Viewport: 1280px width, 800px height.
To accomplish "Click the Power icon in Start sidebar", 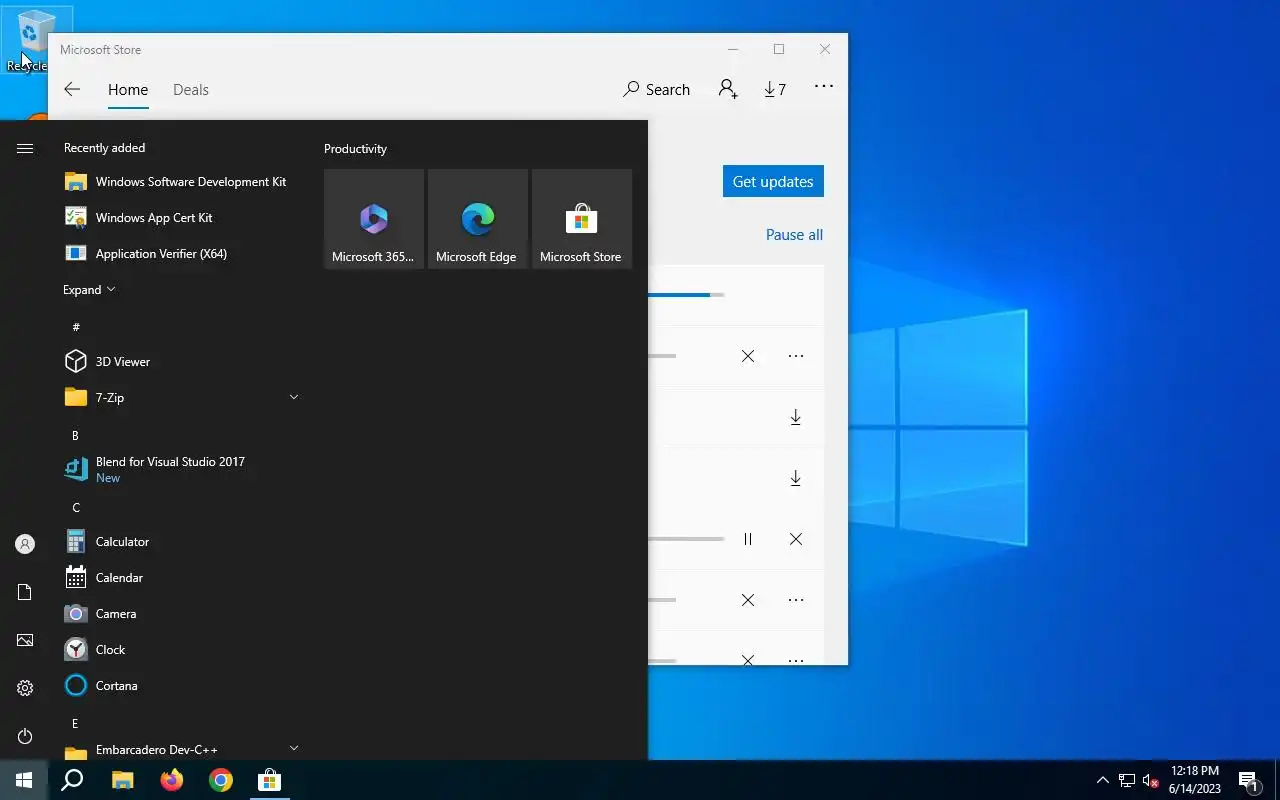I will 25,736.
